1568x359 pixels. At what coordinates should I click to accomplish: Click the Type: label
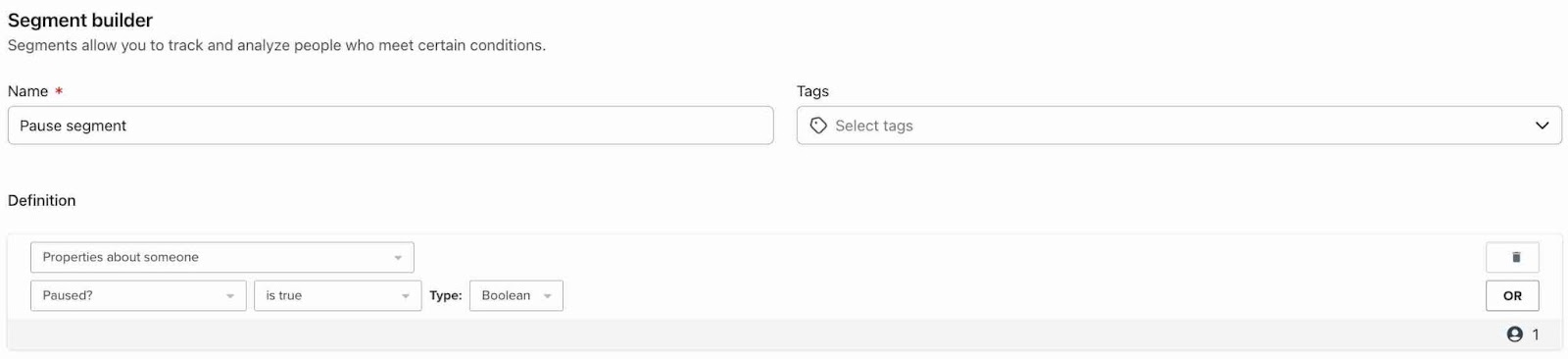[446, 295]
